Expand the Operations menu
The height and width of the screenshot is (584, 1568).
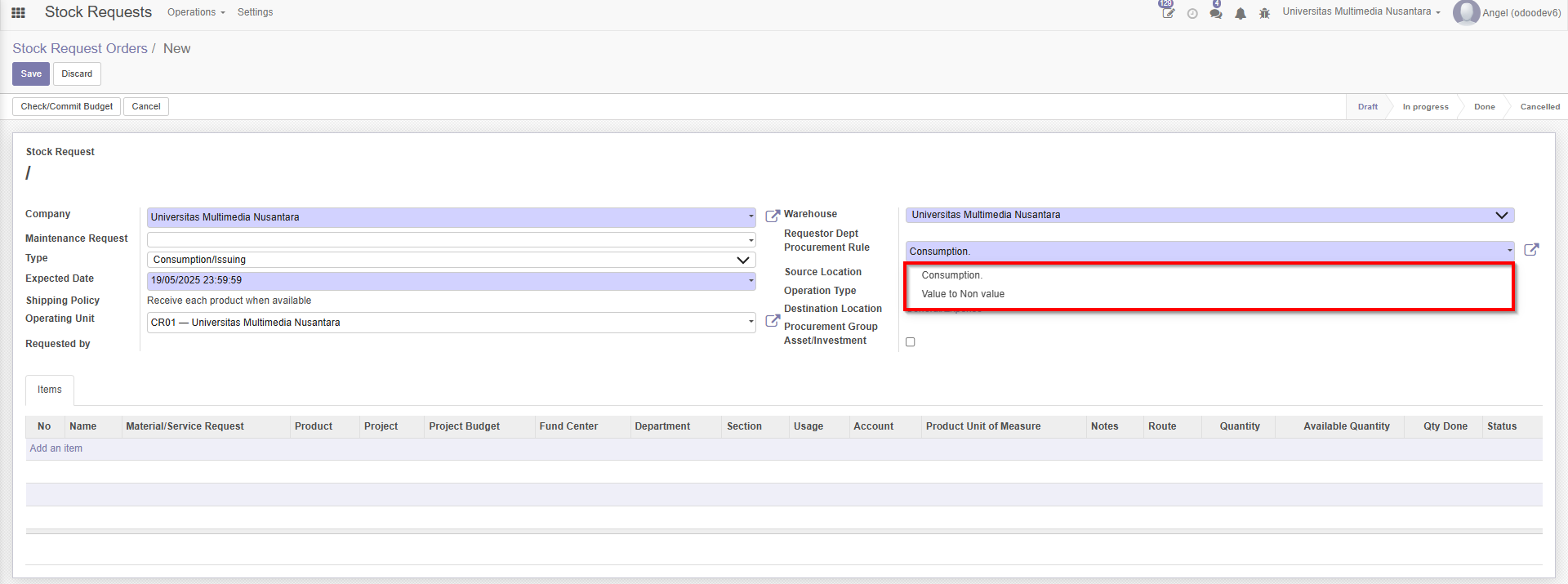pyautogui.click(x=196, y=12)
